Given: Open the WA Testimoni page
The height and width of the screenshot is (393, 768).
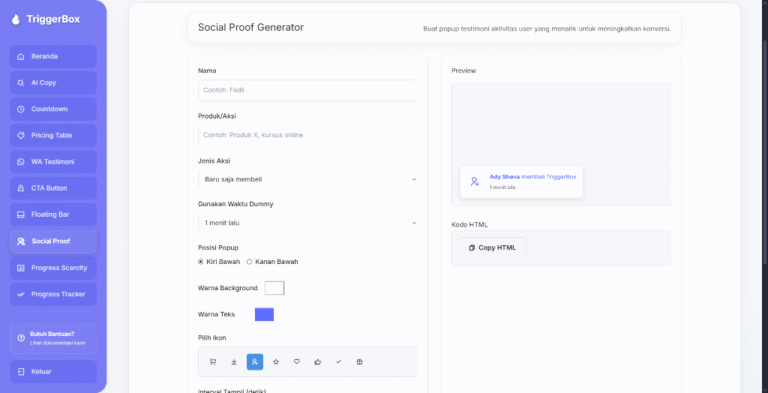Looking at the screenshot, I should (53, 162).
